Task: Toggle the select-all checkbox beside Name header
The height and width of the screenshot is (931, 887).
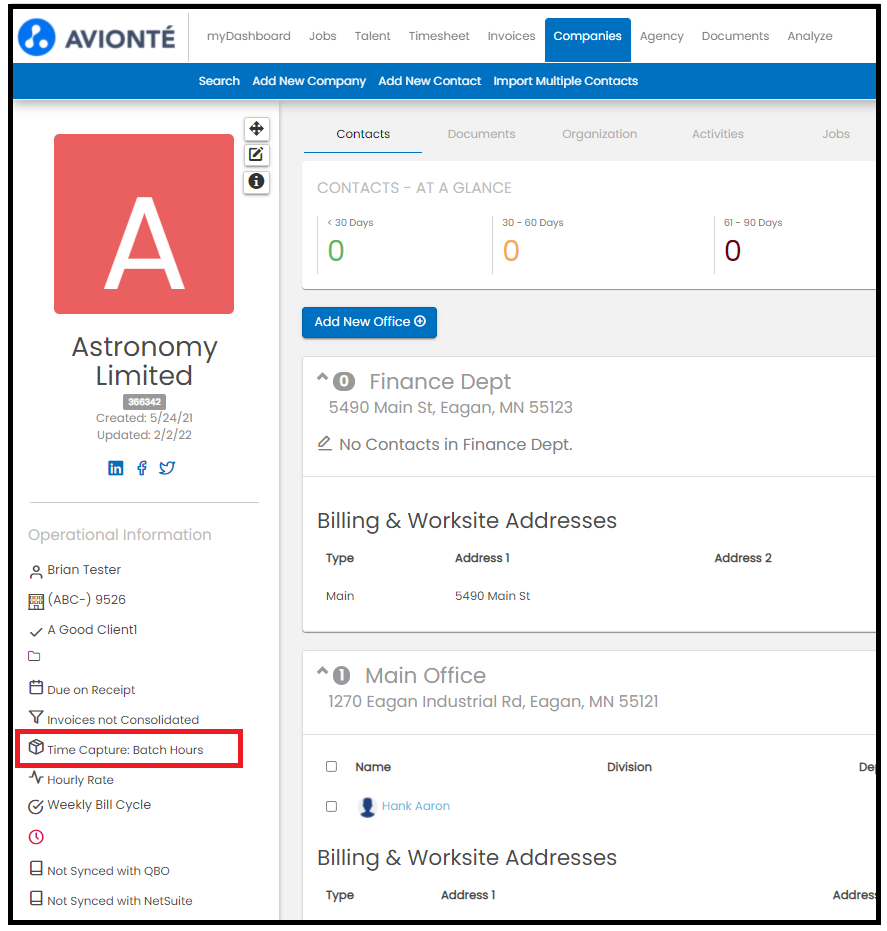Action: click(x=331, y=767)
